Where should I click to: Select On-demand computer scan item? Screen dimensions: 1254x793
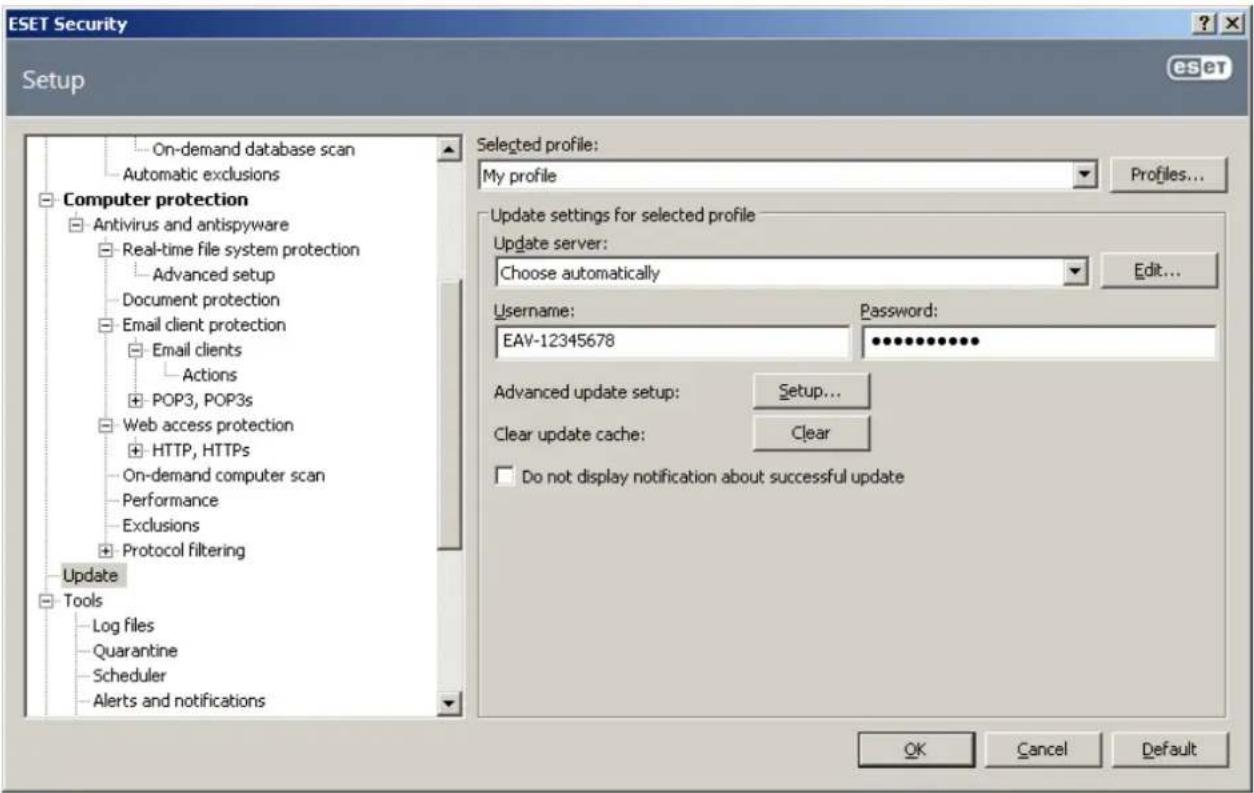[223, 475]
